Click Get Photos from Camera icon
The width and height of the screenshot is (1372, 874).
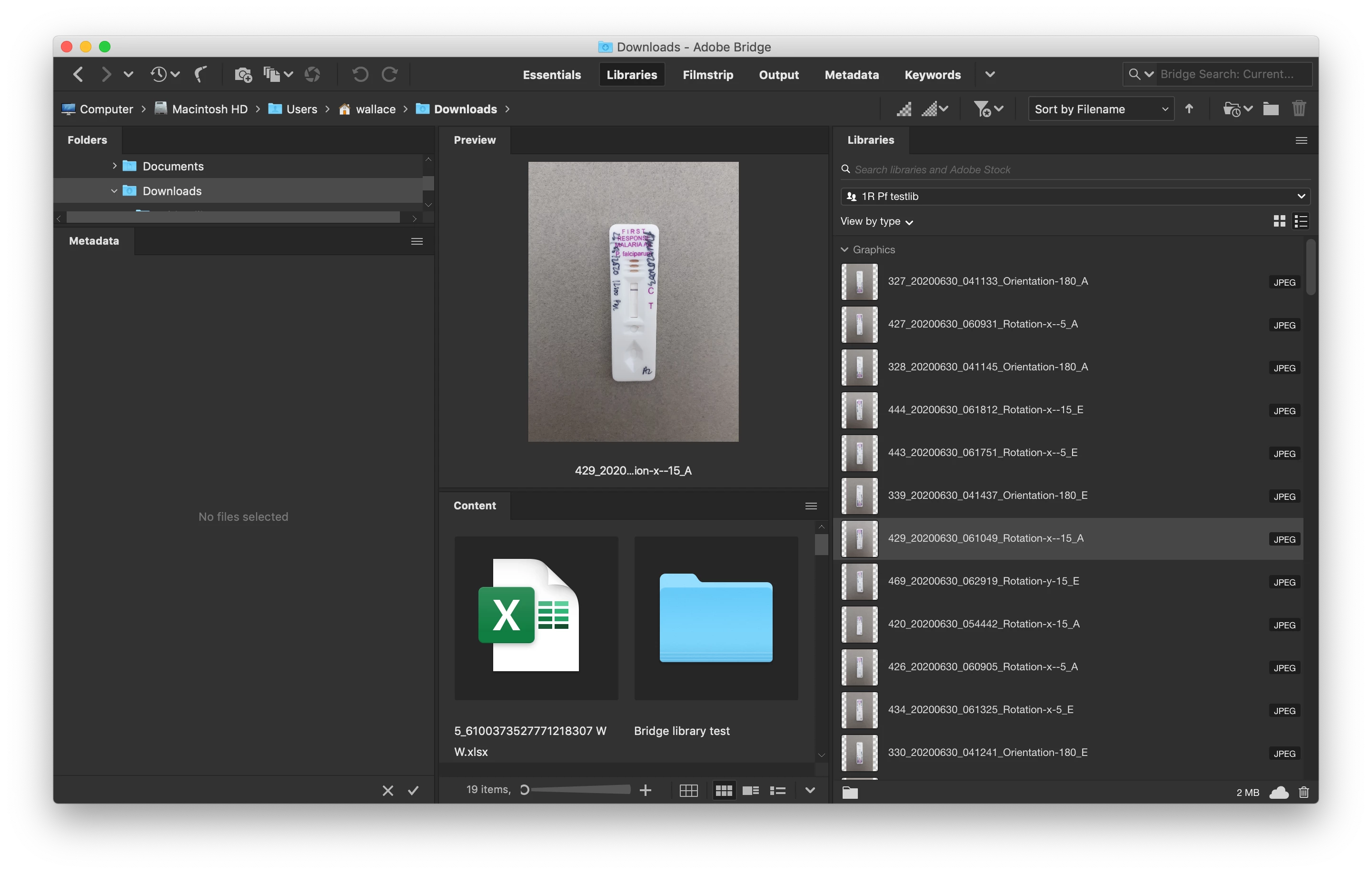[x=243, y=74]
